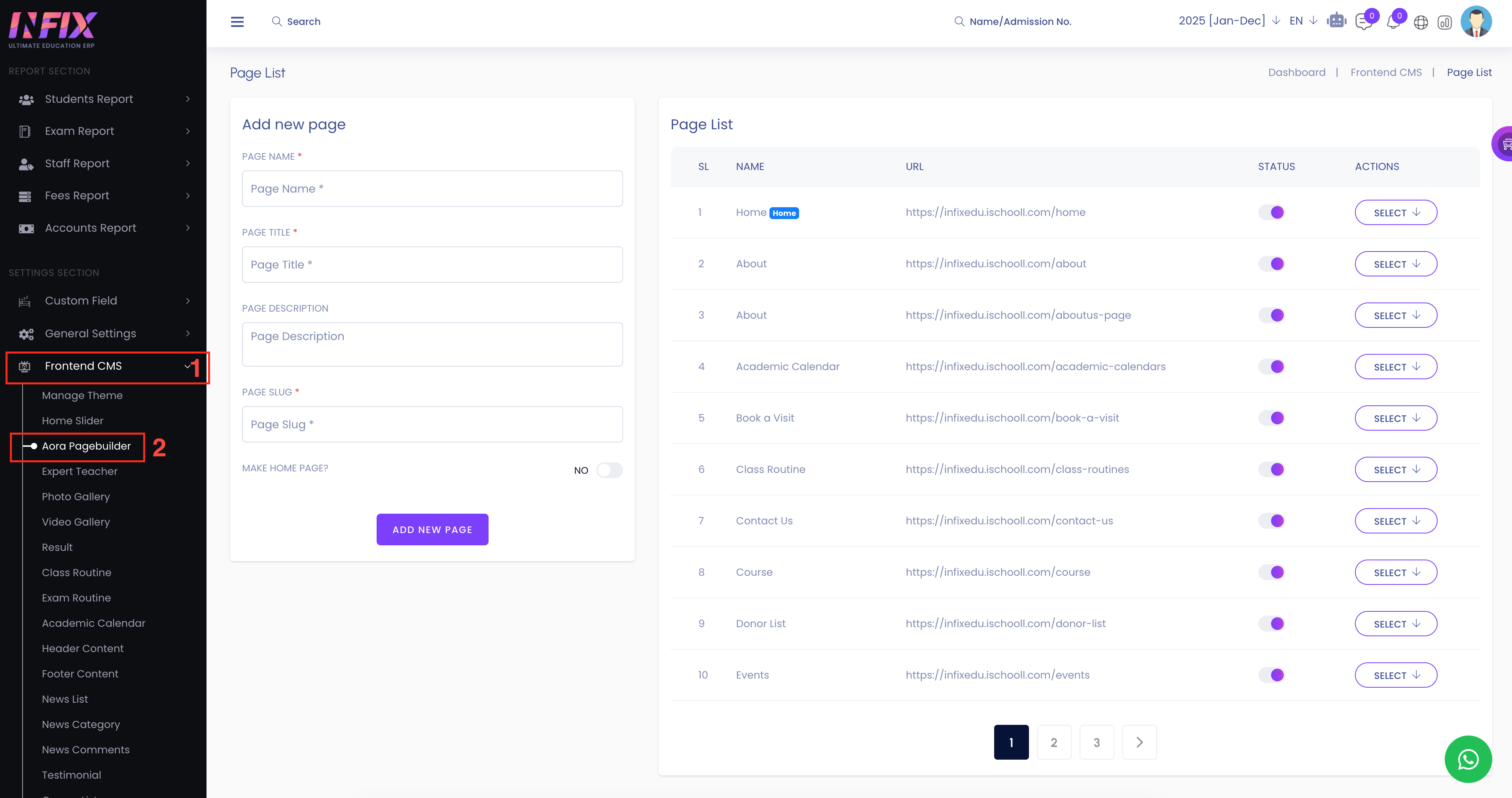Go to pagination page 2
Image resolution: width=1512 pixels, height=798 pixels.
1053,742
